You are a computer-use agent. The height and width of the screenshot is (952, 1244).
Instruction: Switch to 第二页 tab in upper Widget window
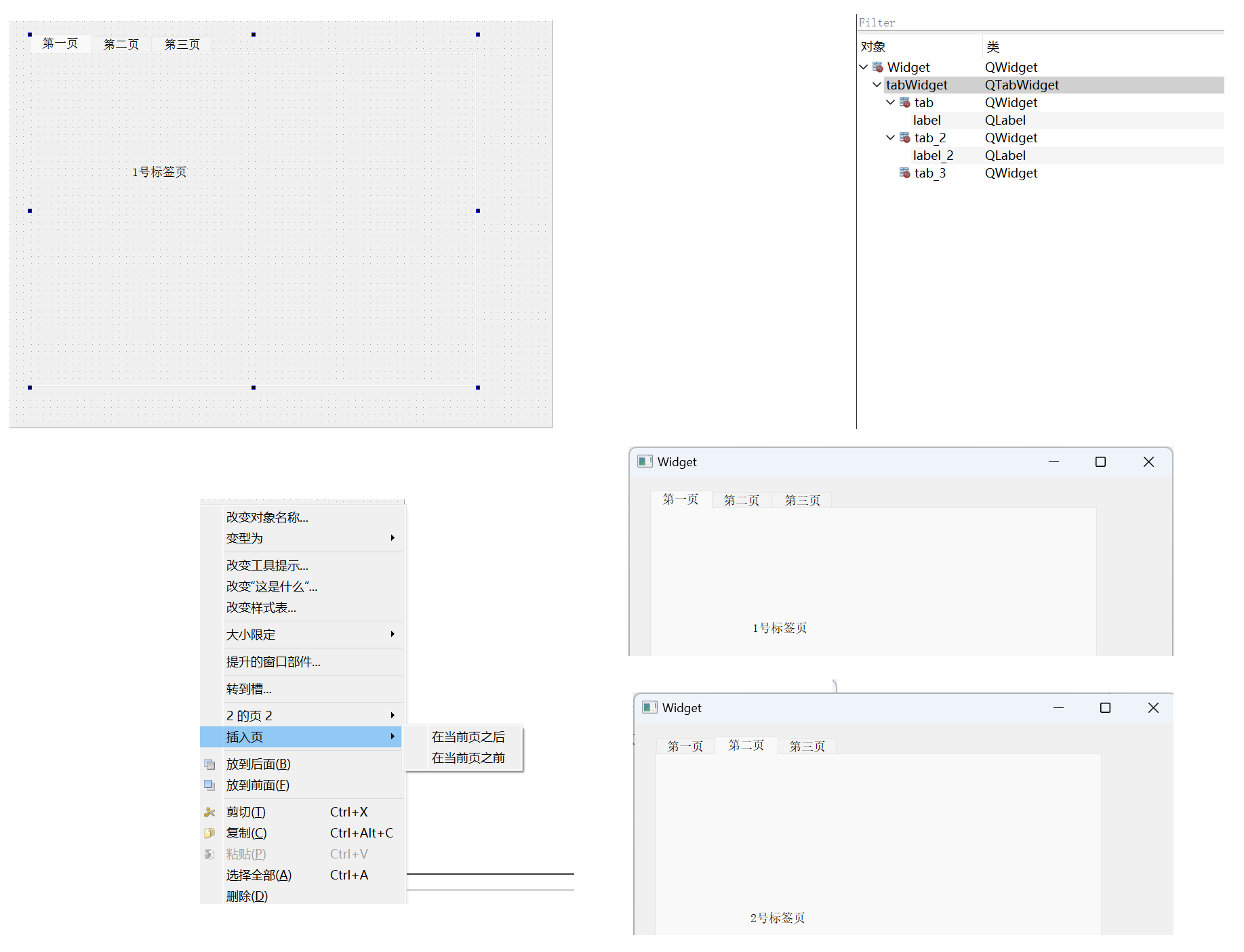point(742,500)
